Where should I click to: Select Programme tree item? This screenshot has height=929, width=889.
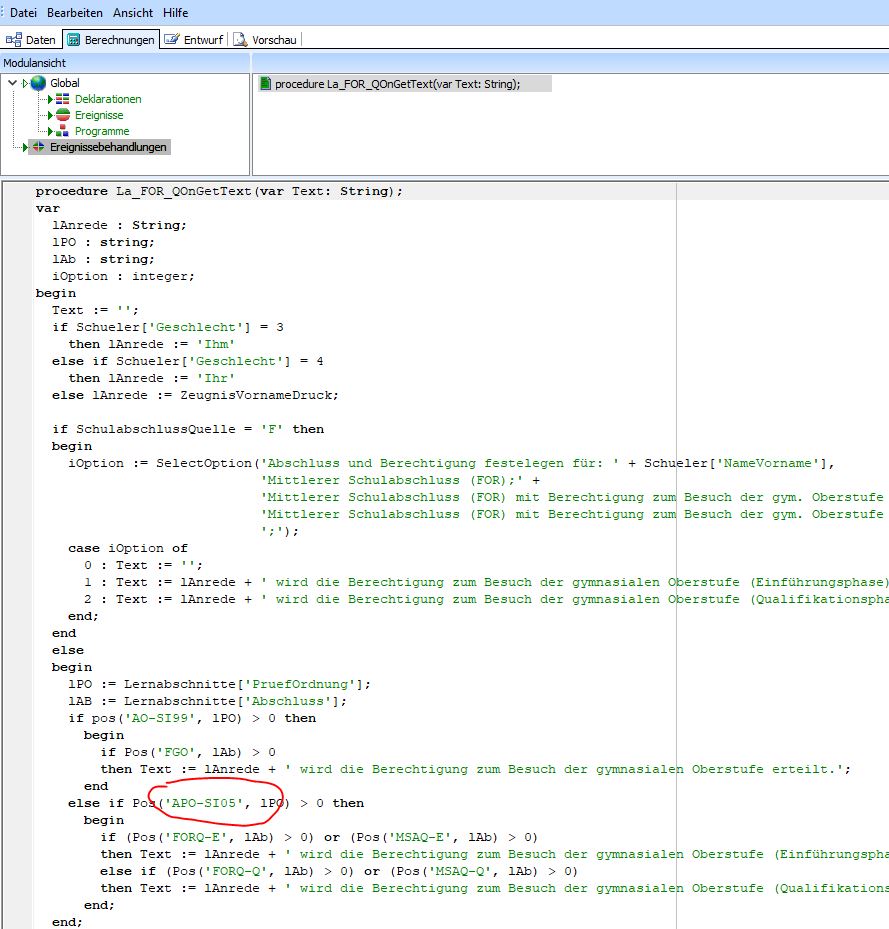pyautogui.click(x=102, y=131)
